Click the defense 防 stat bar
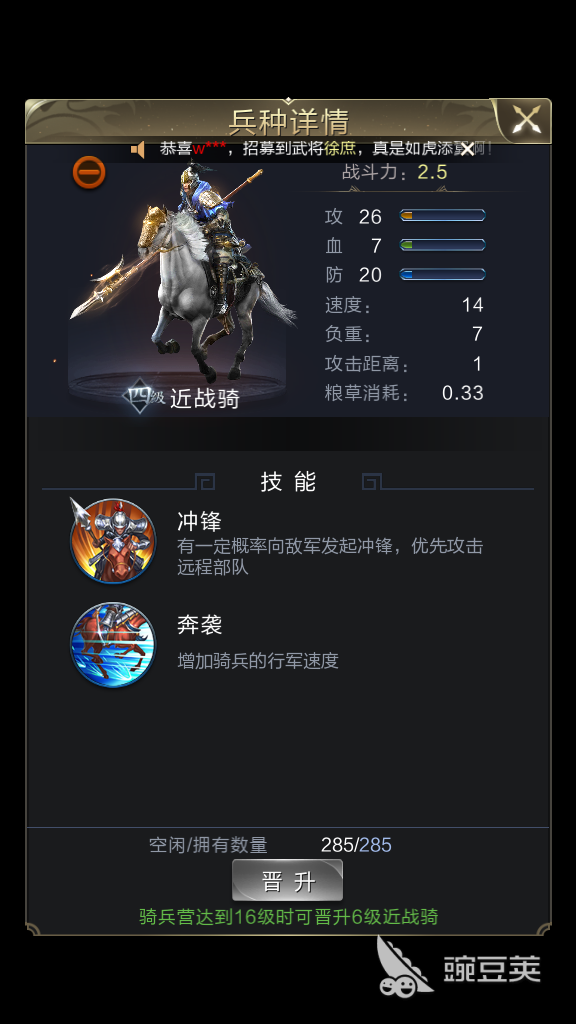This screenshot has height=1024, width=576. coord(442,274)
